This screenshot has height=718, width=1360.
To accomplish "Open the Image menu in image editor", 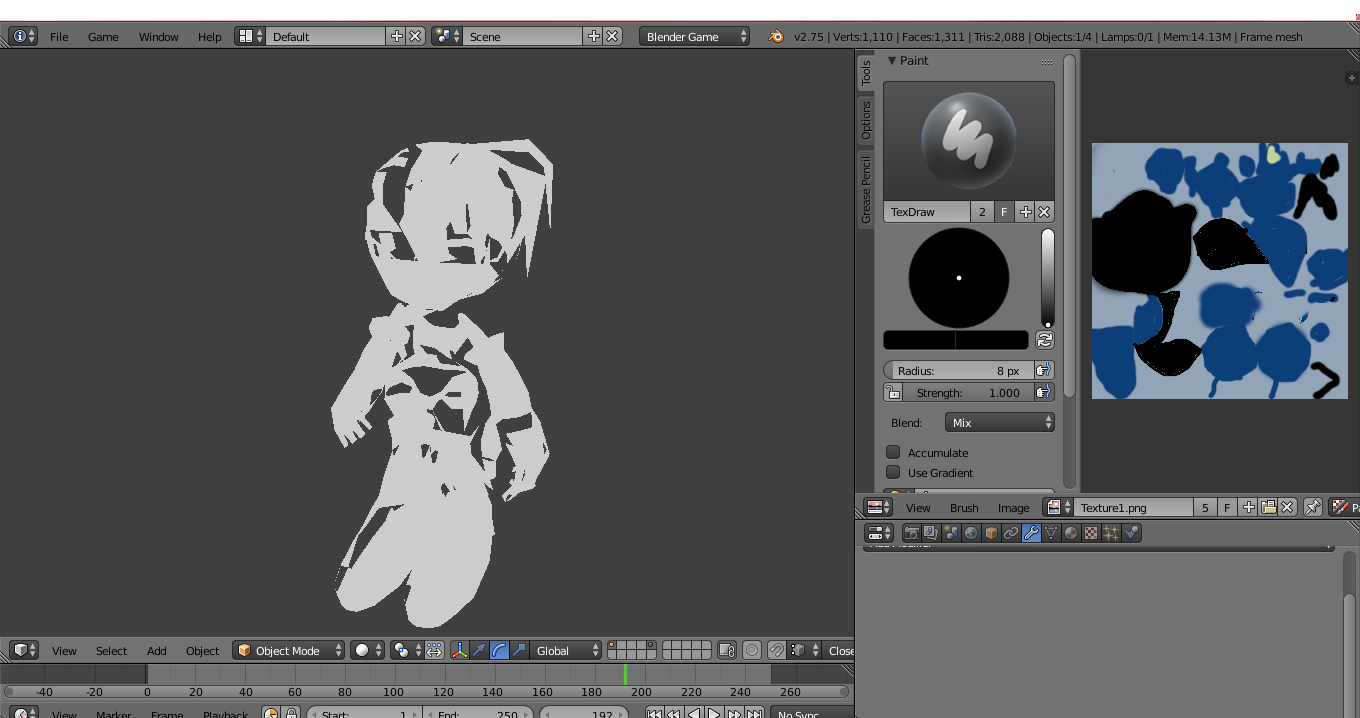I will [x=1013, y=507].
